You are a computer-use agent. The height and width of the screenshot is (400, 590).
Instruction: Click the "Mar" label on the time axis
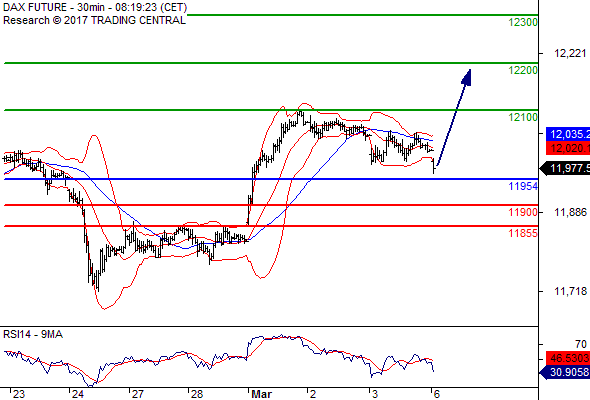coord(262,394)
